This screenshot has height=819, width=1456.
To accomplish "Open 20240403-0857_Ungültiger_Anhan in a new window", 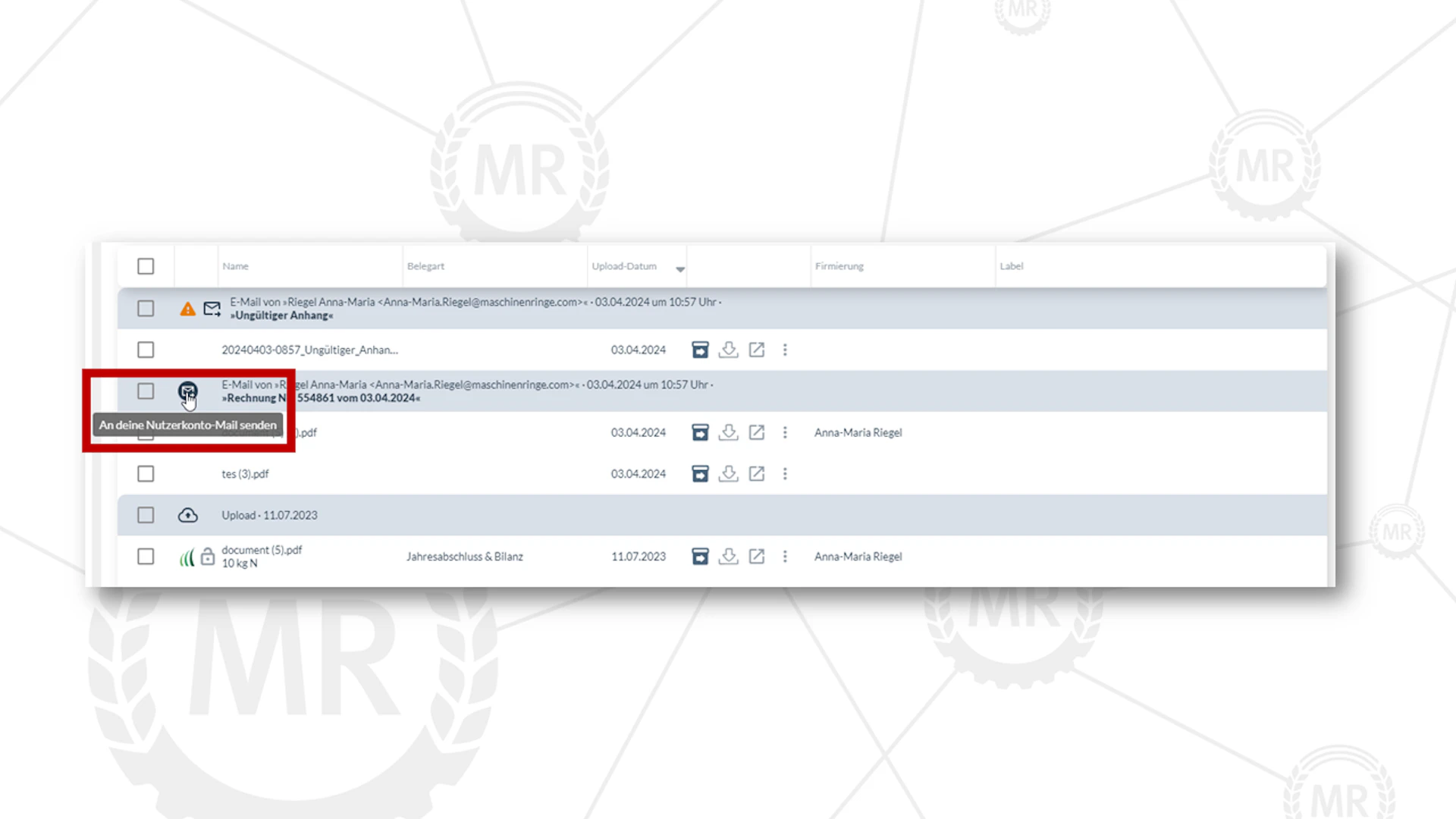I will (757, 350).
